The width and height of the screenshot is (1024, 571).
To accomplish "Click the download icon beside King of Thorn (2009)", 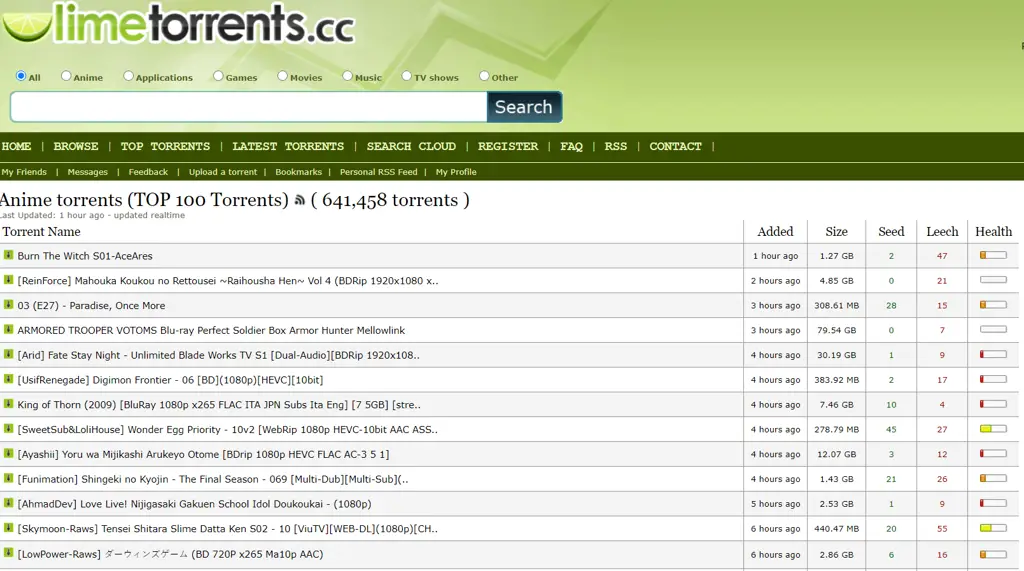I will click(x=8, y=404).
